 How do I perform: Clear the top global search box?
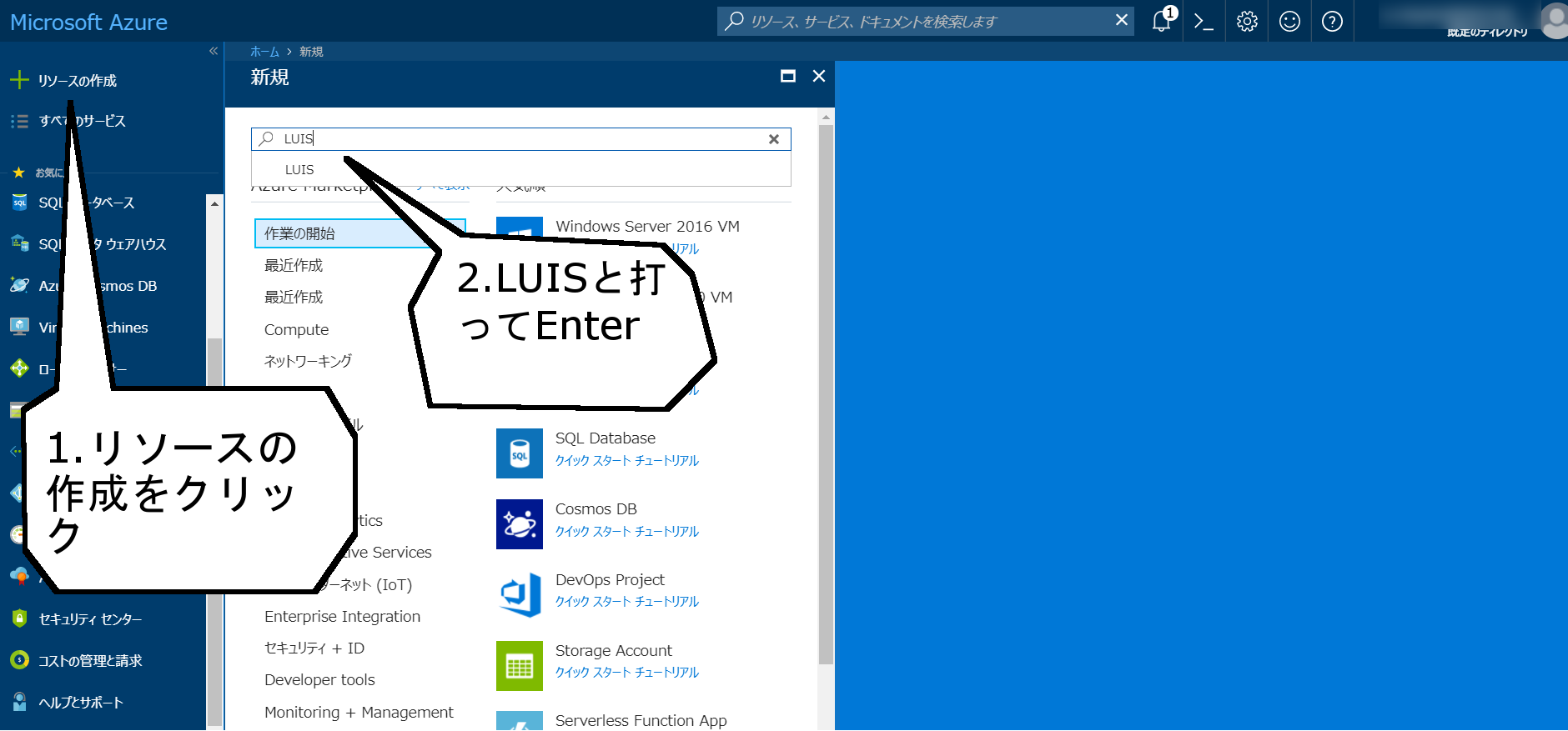pos(1122,20)
